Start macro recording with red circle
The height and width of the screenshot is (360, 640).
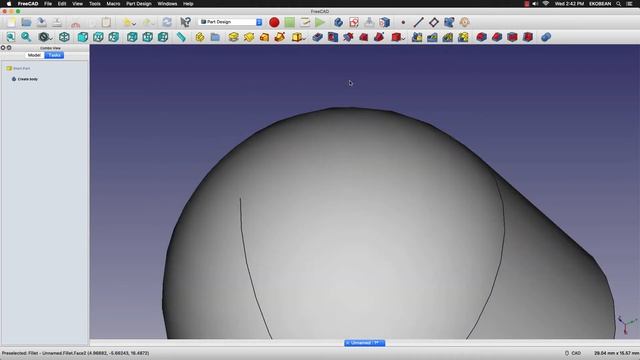(x=274, y=22)
